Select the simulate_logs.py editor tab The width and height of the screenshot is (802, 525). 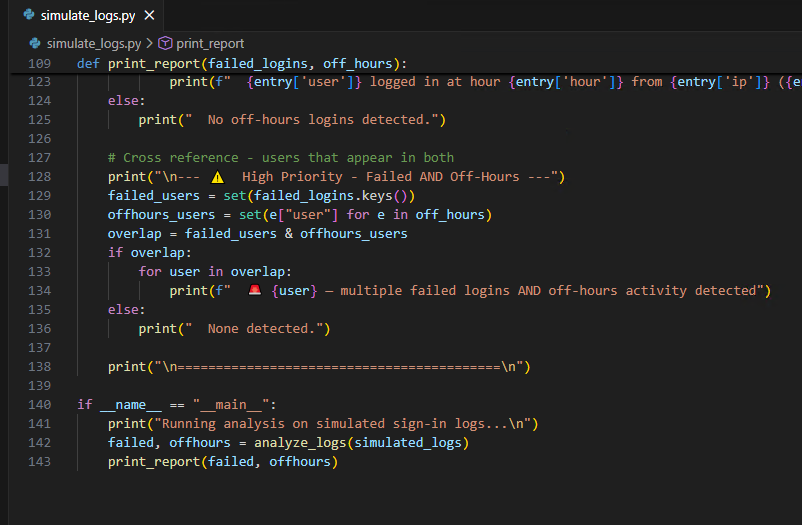tap(87, 15)
